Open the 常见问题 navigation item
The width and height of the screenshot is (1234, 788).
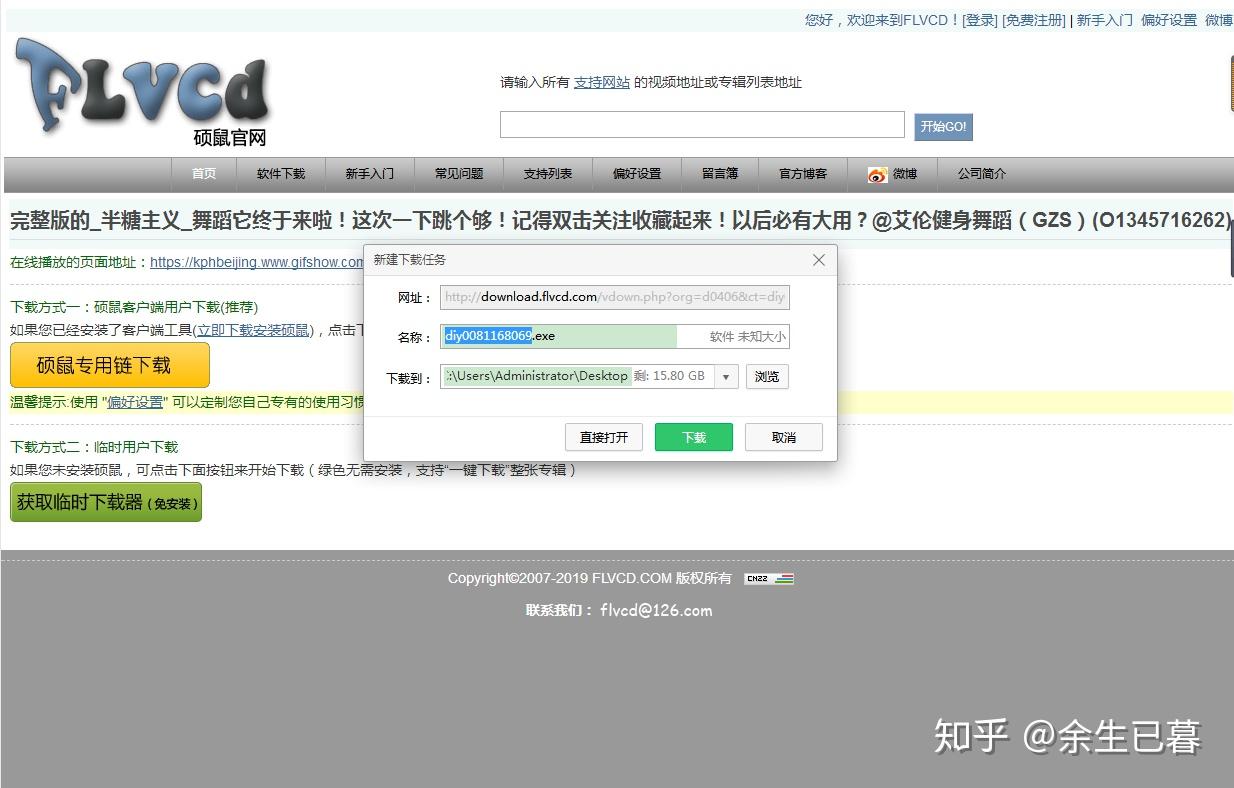(x=459, y=174)
